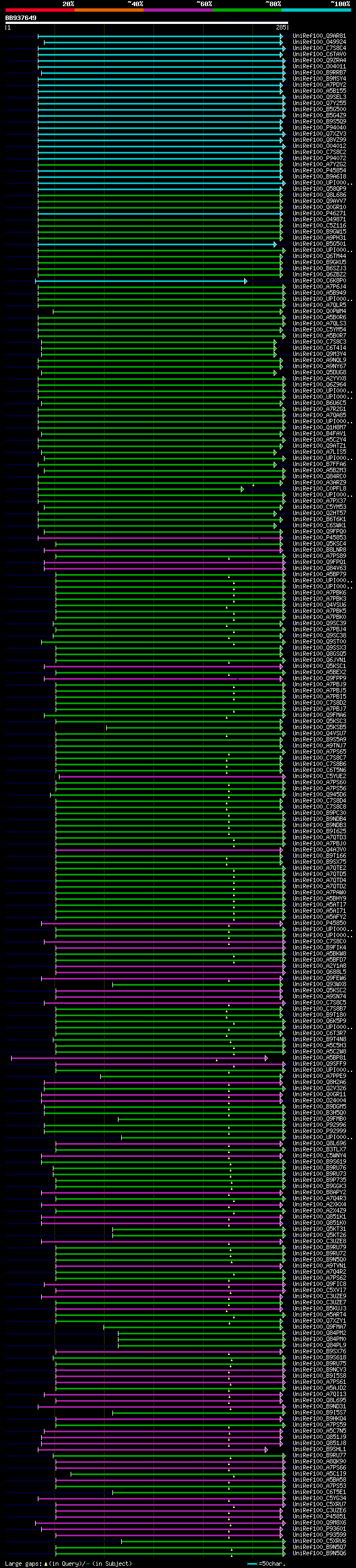Select the hit UniRef100_A3ARZ9
The image size is (356, 1568).
click(x=319, y=483)
